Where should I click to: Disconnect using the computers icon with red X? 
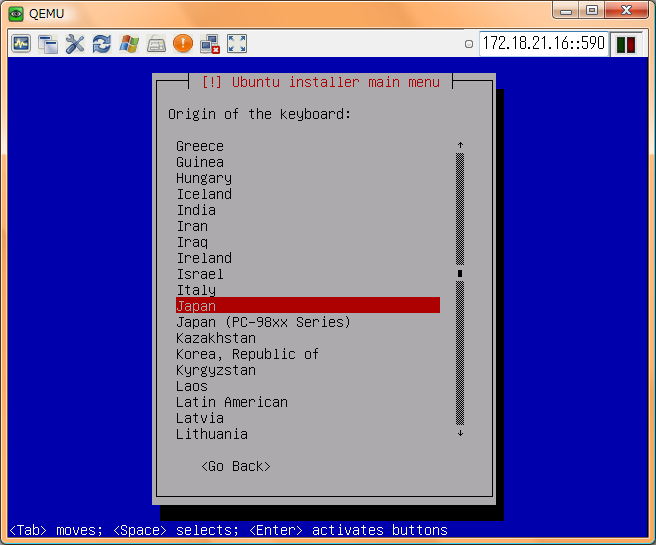210,43
